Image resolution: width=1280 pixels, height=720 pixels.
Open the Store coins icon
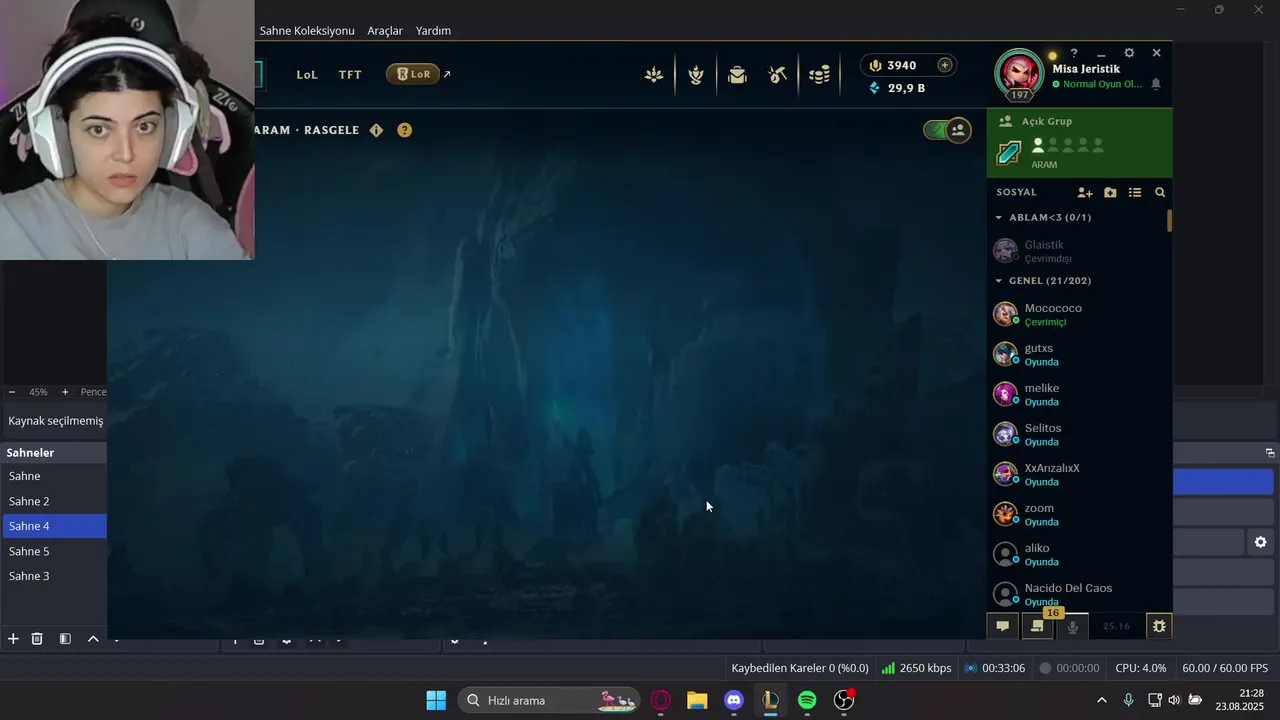819,75
